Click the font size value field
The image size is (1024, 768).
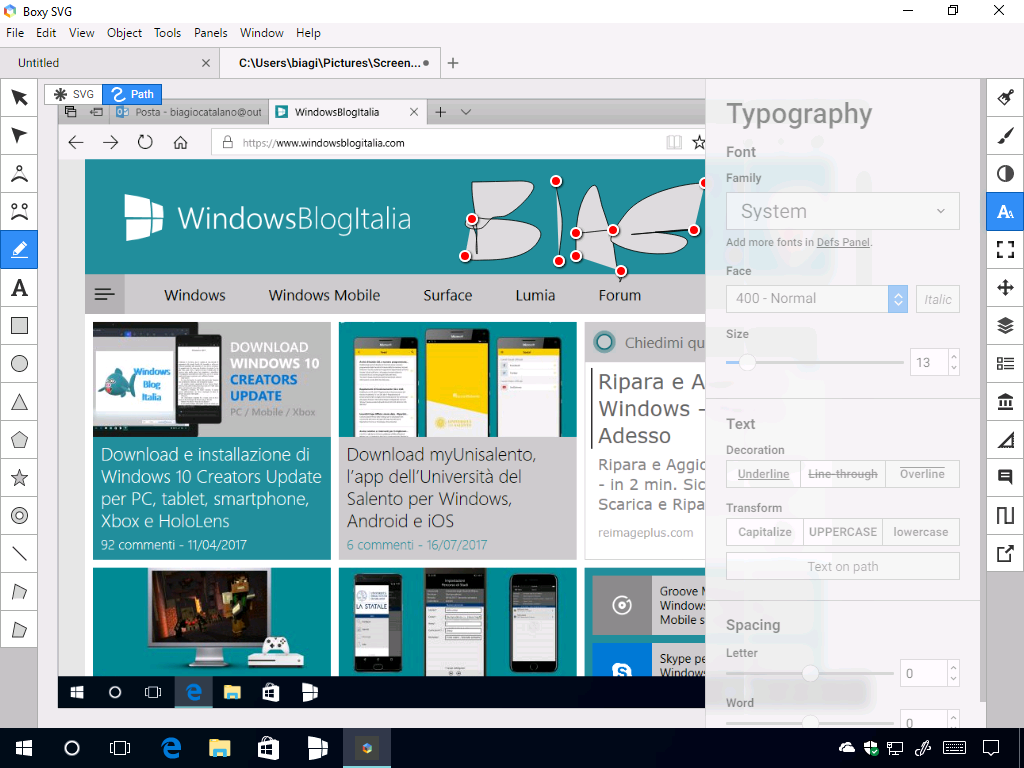[x=929, y=362]
